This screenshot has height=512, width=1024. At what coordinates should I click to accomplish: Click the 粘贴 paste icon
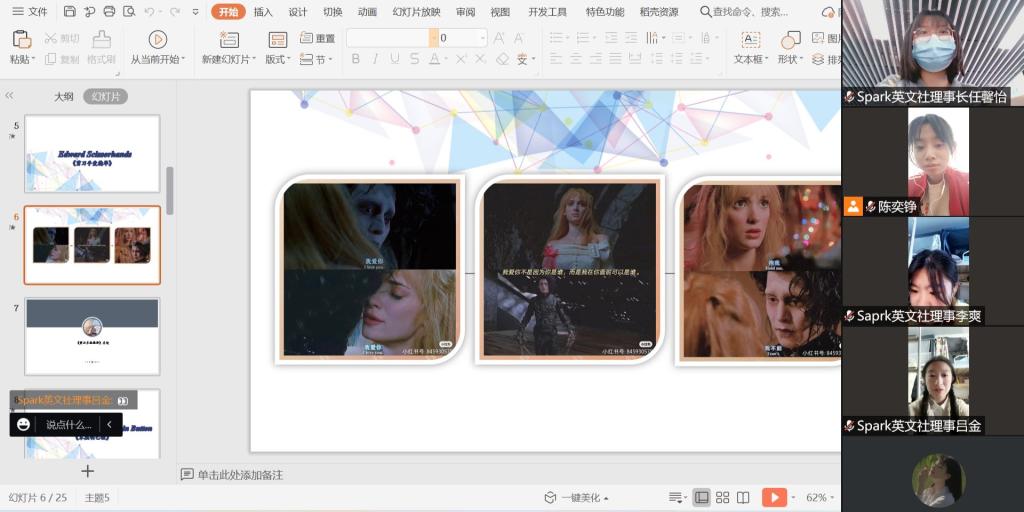tap(21, 39)
